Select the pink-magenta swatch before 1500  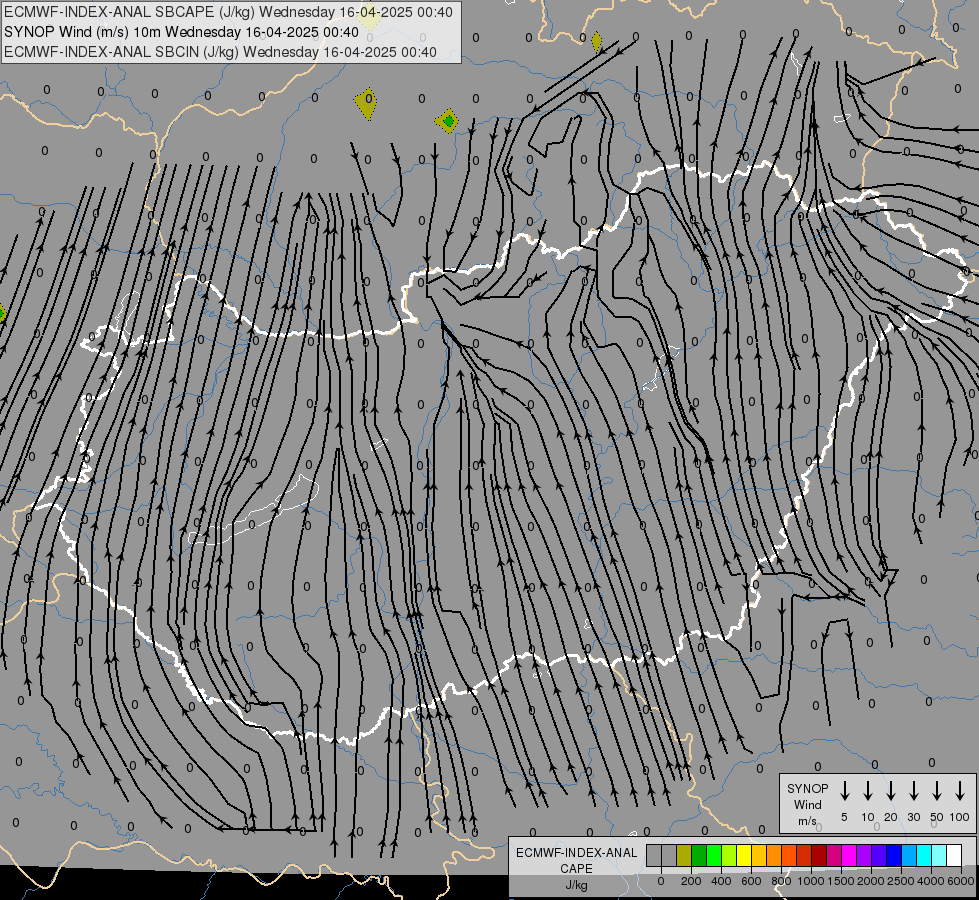click(x=834, y=855)
